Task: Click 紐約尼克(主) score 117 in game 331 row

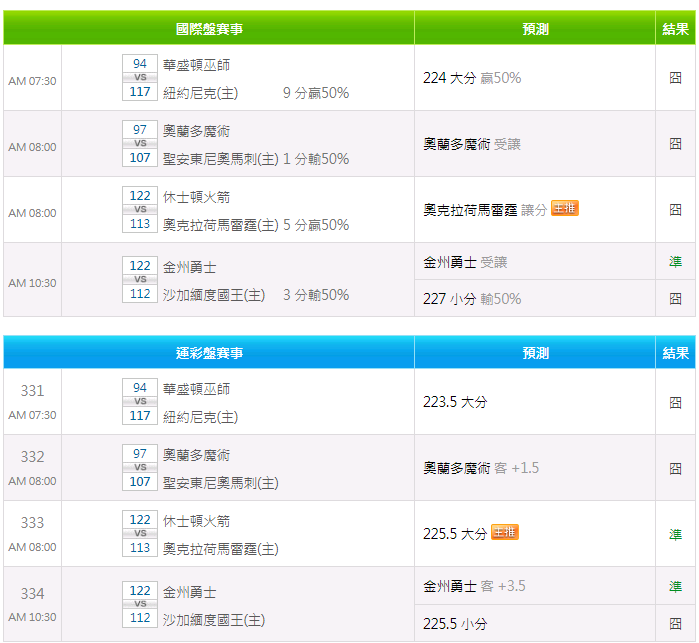Action: [x=140, y=416]
